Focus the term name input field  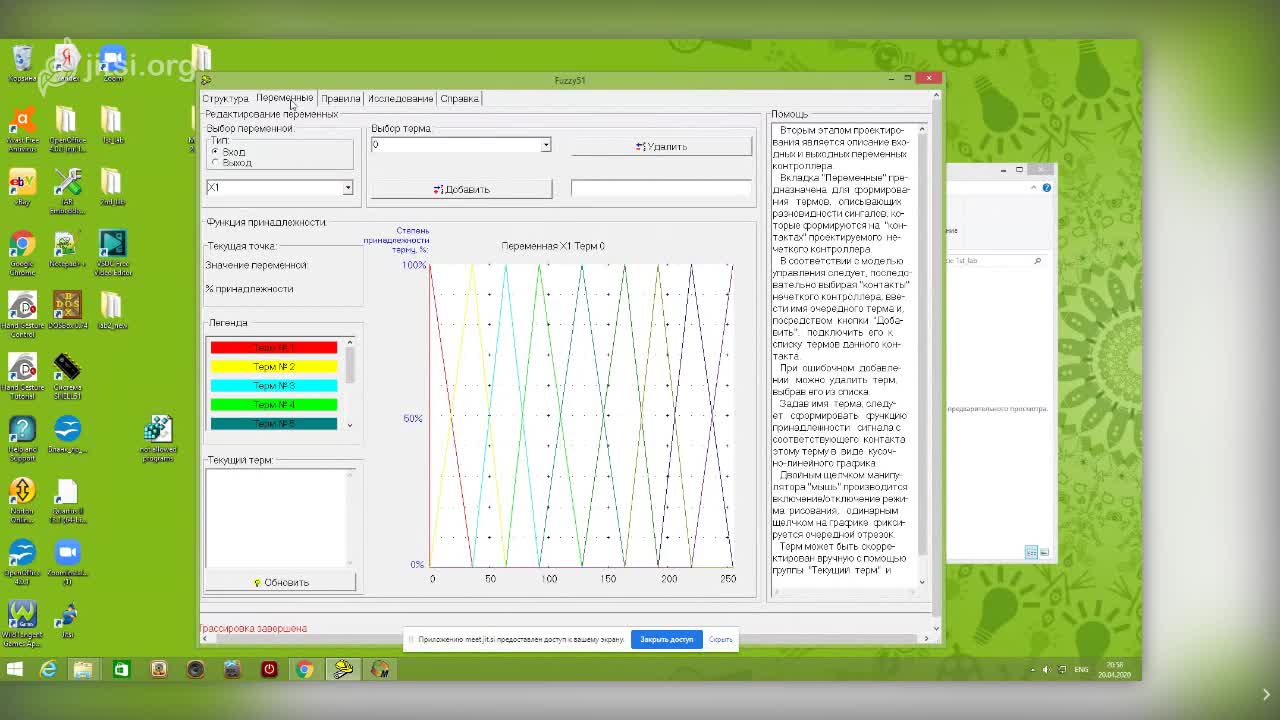(x=661, y=188)
